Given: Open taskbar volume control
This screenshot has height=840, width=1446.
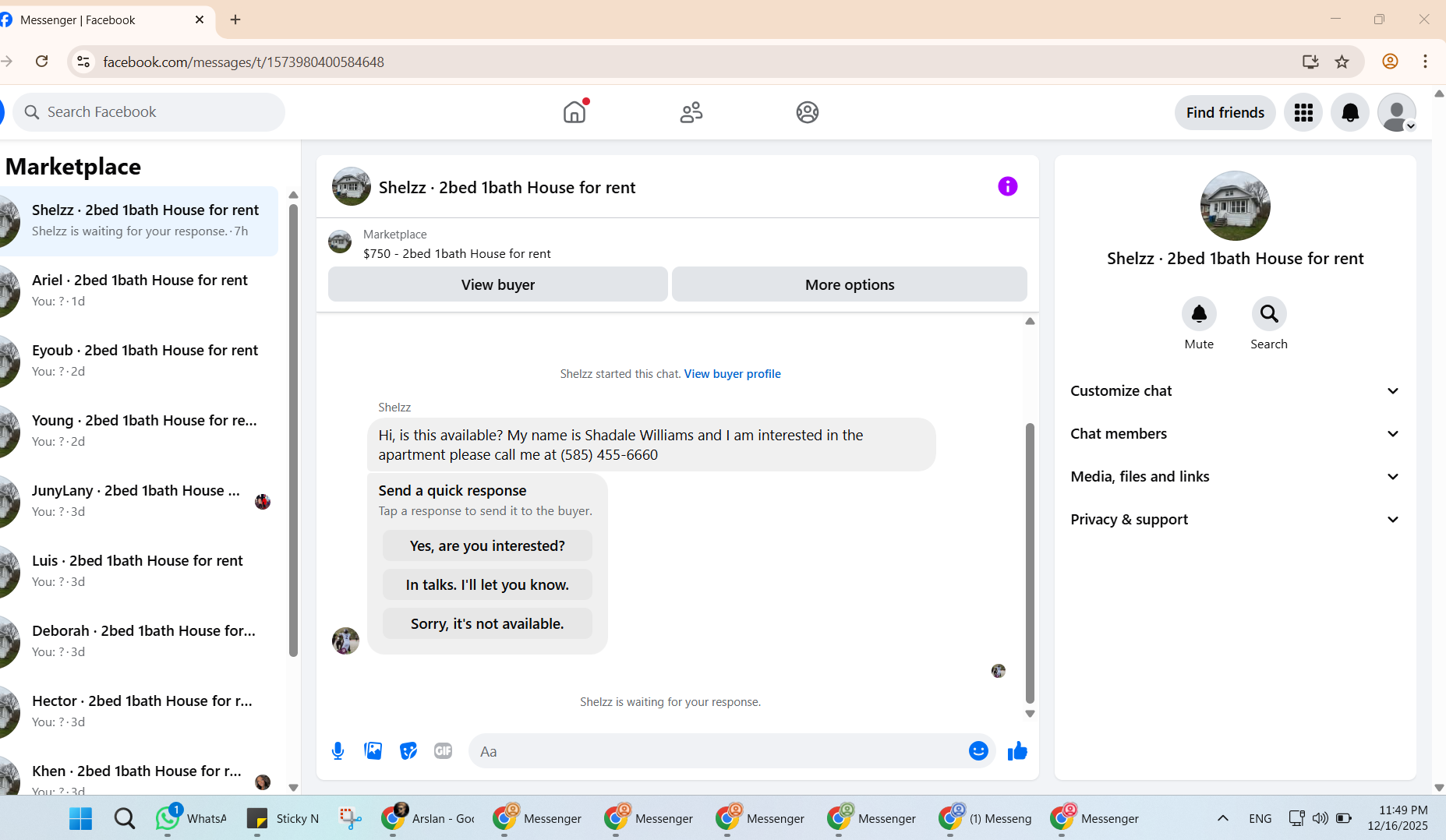Looking at the screenshot, I should coord(1320,818).
